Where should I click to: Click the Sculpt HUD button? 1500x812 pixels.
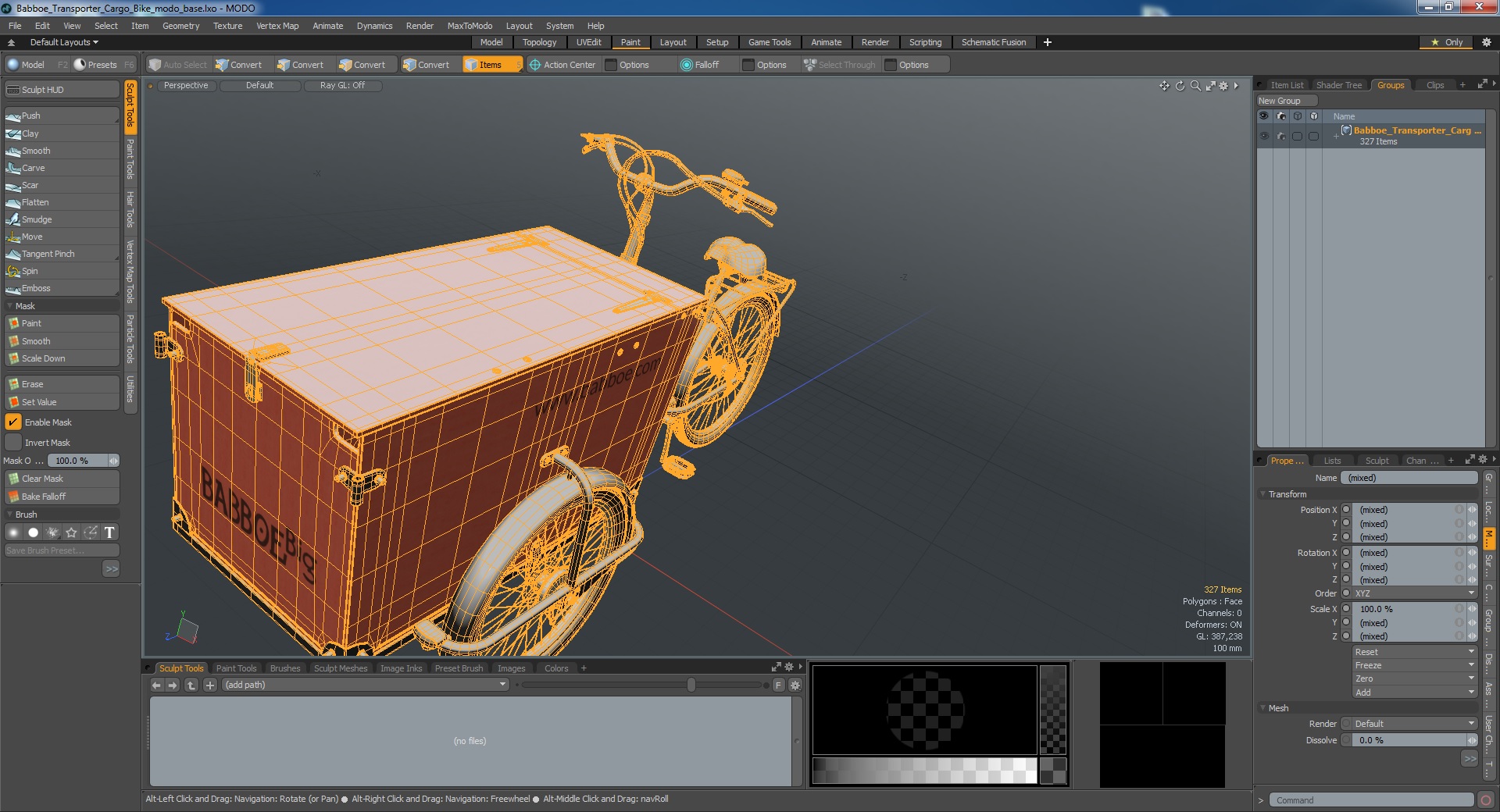[x=62, y=90]
